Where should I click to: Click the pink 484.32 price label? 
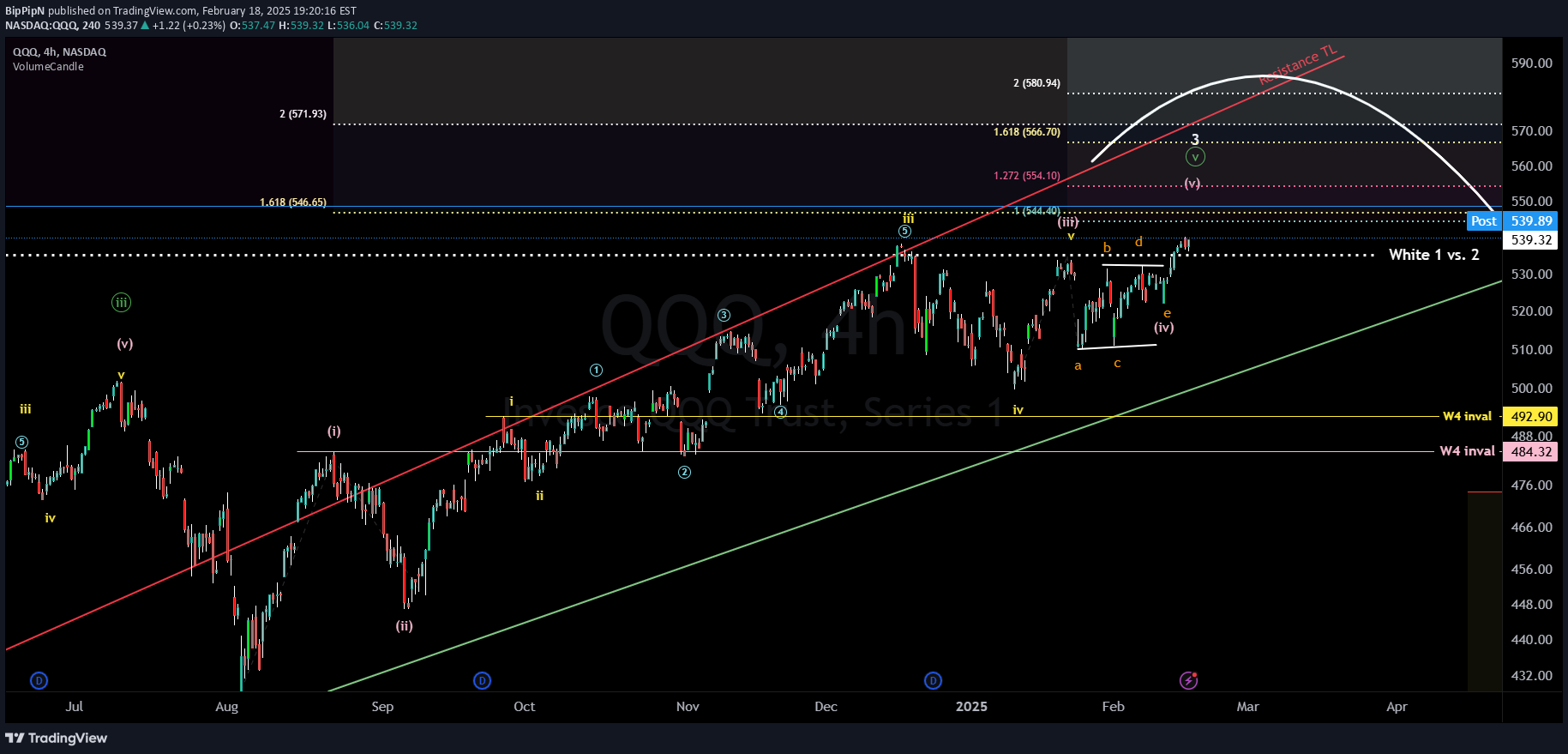1531,452
